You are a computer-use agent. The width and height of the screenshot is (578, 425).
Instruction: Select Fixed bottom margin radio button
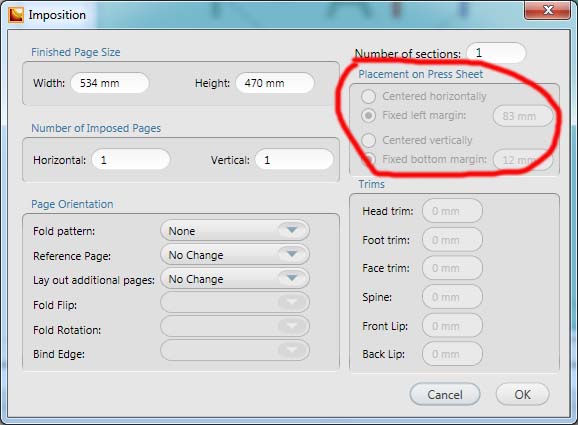(368, 160)
